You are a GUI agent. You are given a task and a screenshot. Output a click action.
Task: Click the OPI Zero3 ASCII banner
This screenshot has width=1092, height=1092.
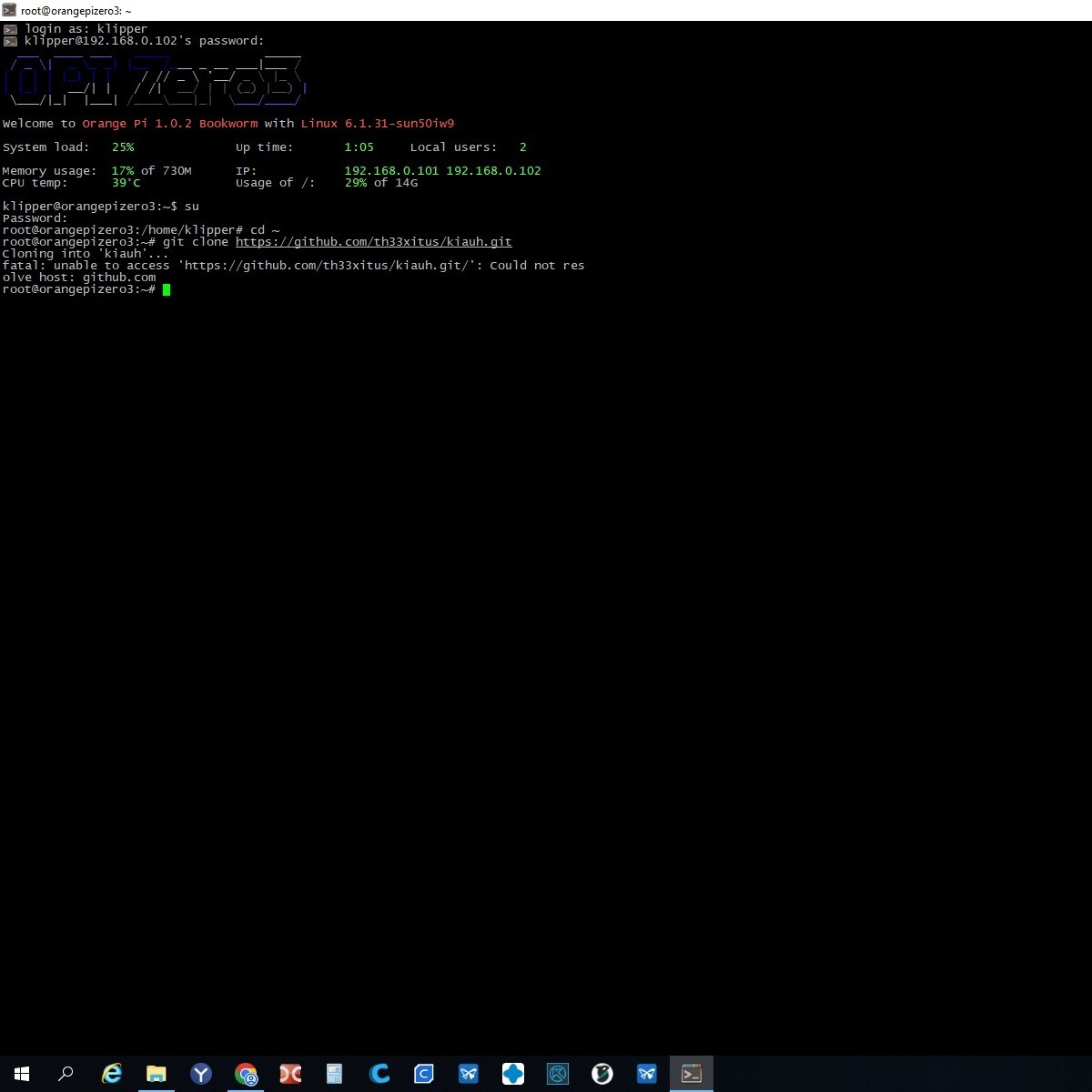tap(155, 80)
